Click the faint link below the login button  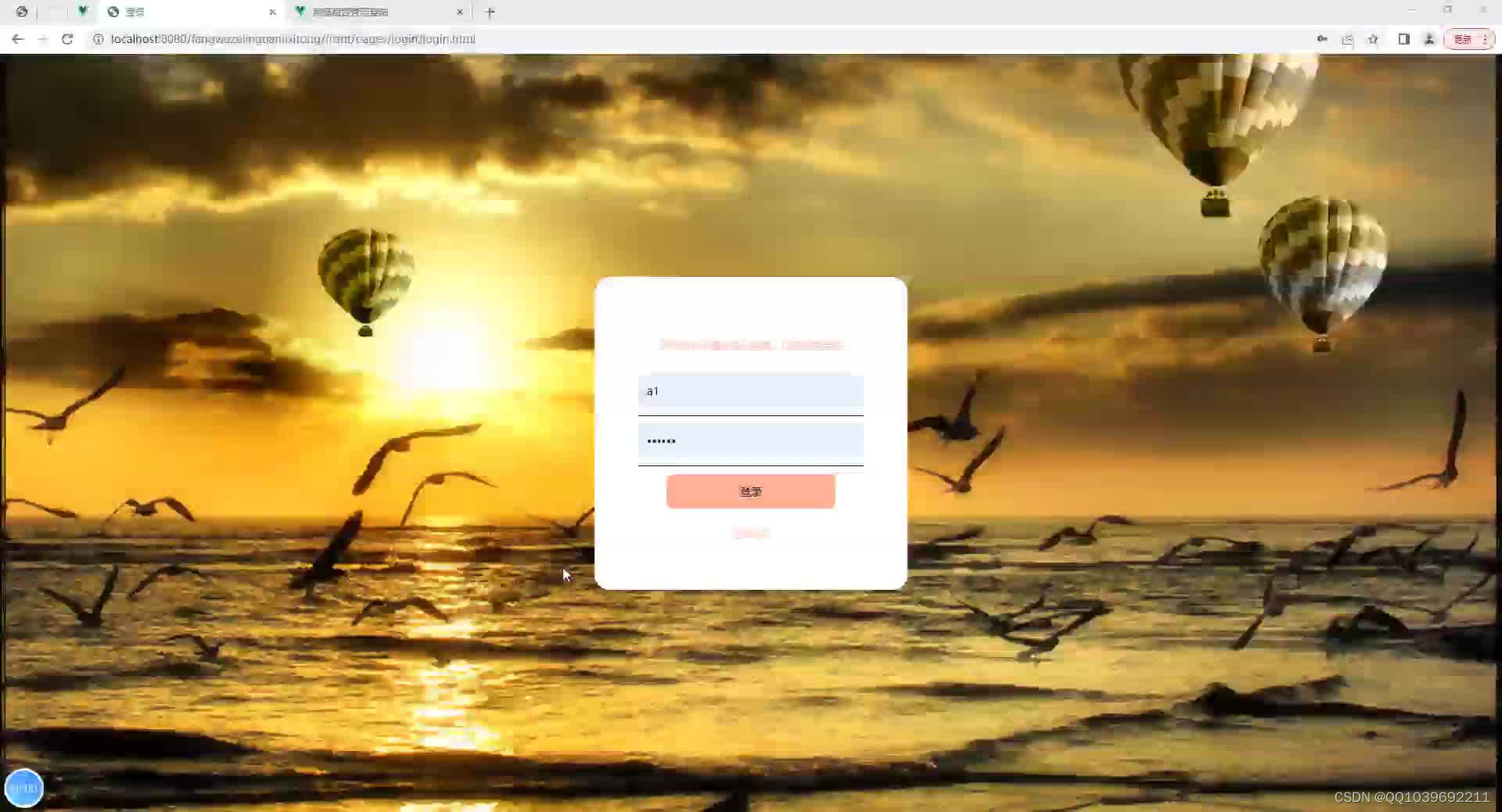coord(751,534)
